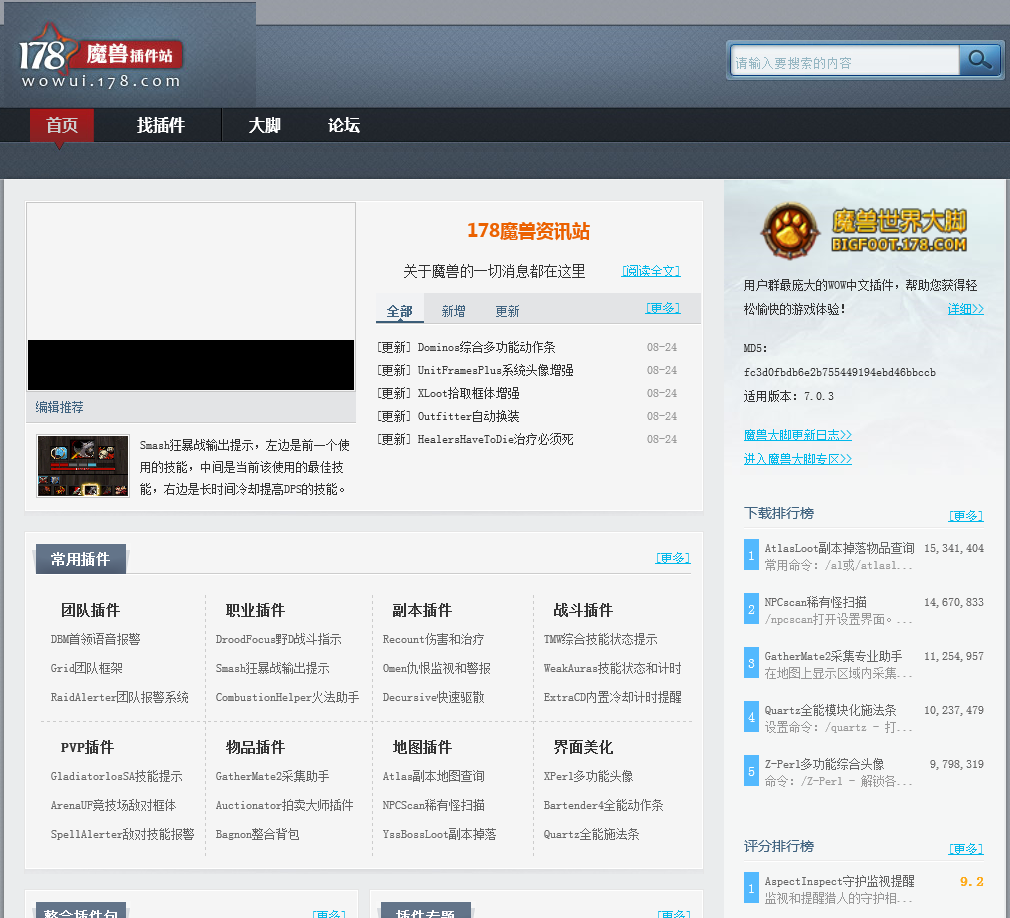
Task: Click 更多 beside 评分排行榜
Action: coord(966,849)
